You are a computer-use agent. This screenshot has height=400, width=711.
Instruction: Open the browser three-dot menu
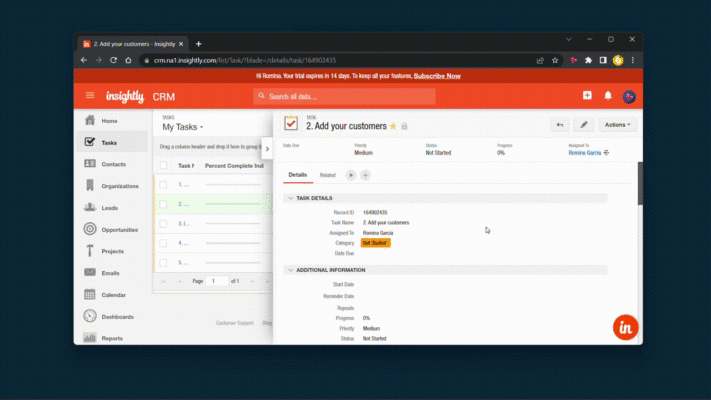tap(633, 60)
